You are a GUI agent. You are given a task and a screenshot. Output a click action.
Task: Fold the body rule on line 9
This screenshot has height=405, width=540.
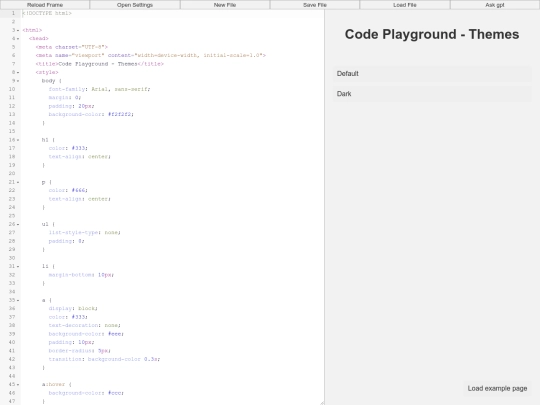point(18,81)
